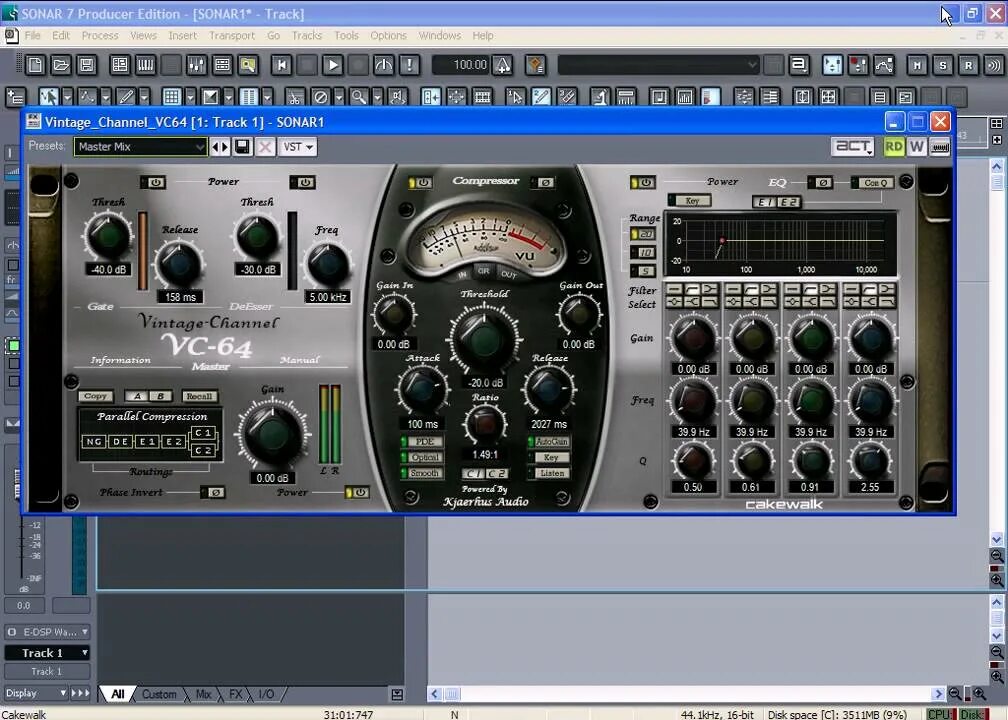Click the master Gain knob
Viewport: 1008px width, 720px height.
273,435
